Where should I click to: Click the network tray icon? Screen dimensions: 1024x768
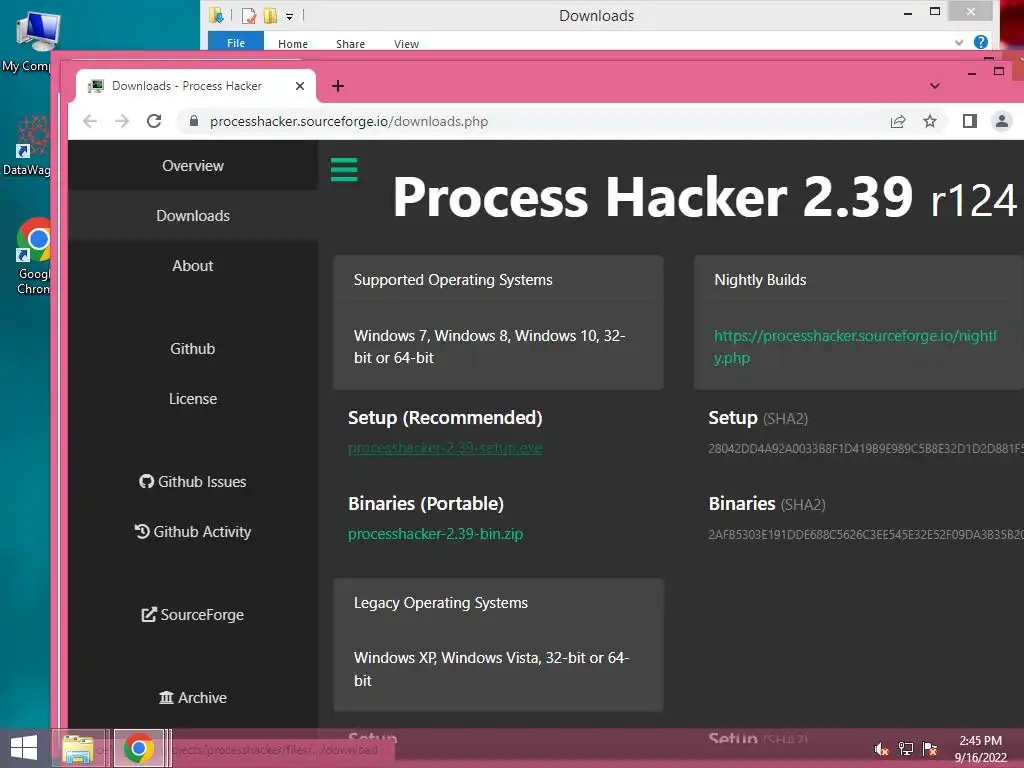coord(906,749)
